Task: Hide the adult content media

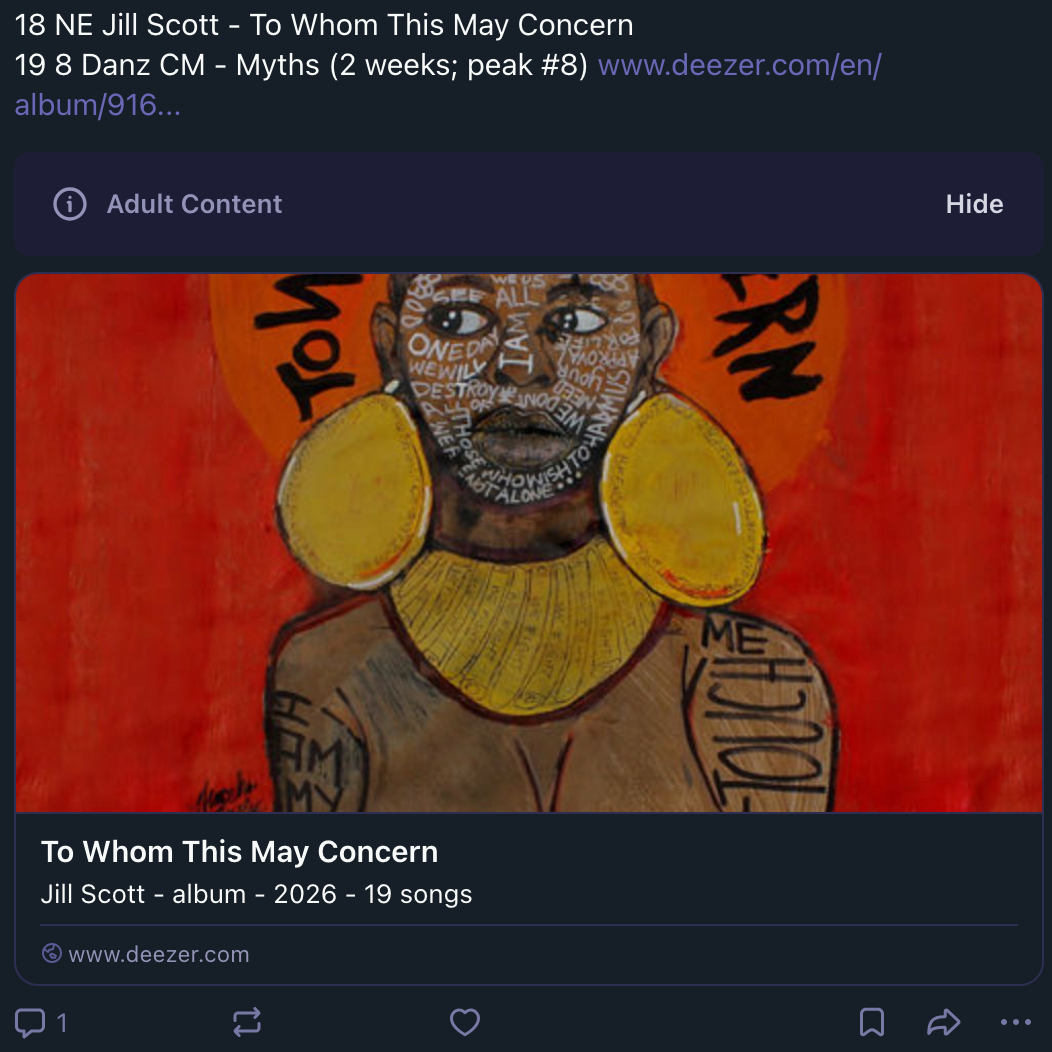Action: click(x=974, y=204)
